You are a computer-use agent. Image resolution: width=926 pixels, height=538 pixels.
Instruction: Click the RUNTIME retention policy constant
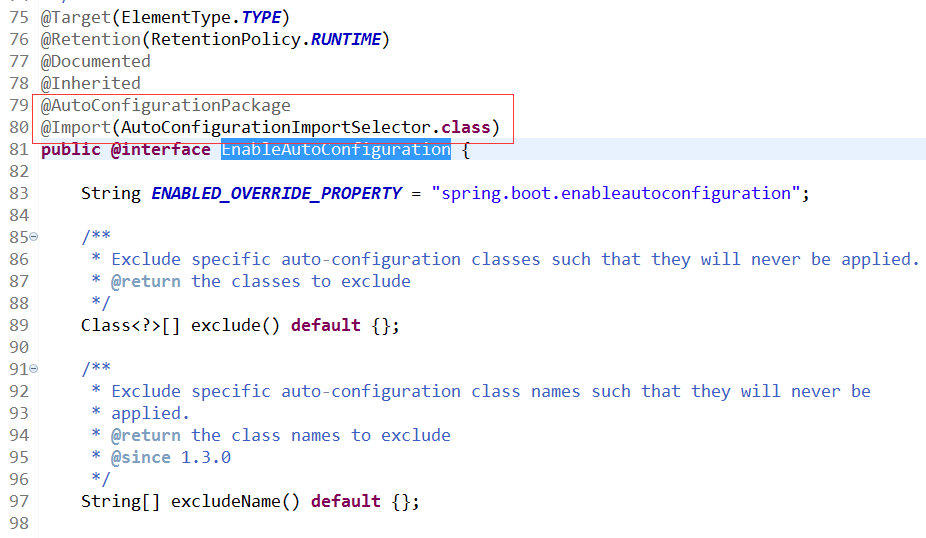[x=346, y=40]
